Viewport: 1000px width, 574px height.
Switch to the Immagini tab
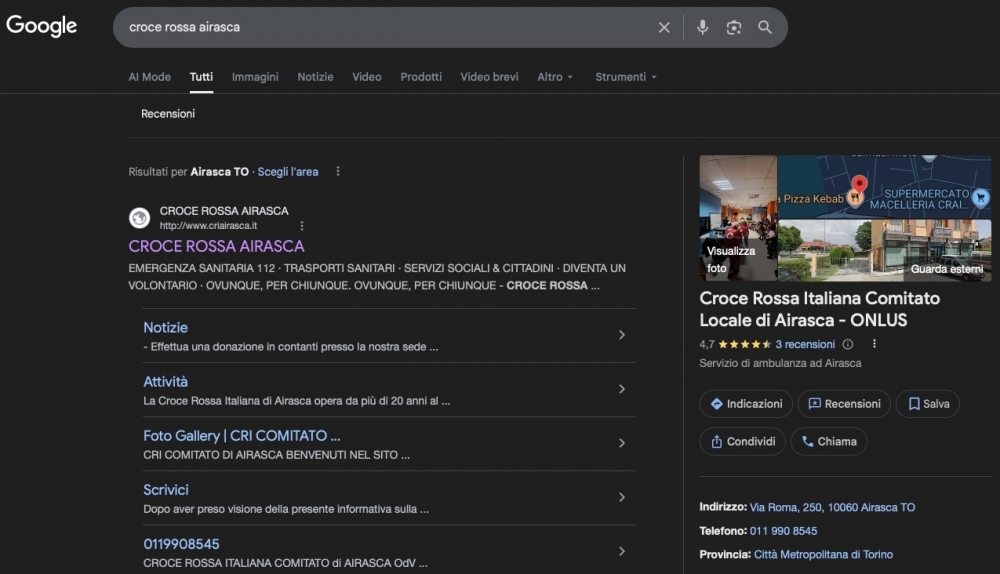[255, 77]
